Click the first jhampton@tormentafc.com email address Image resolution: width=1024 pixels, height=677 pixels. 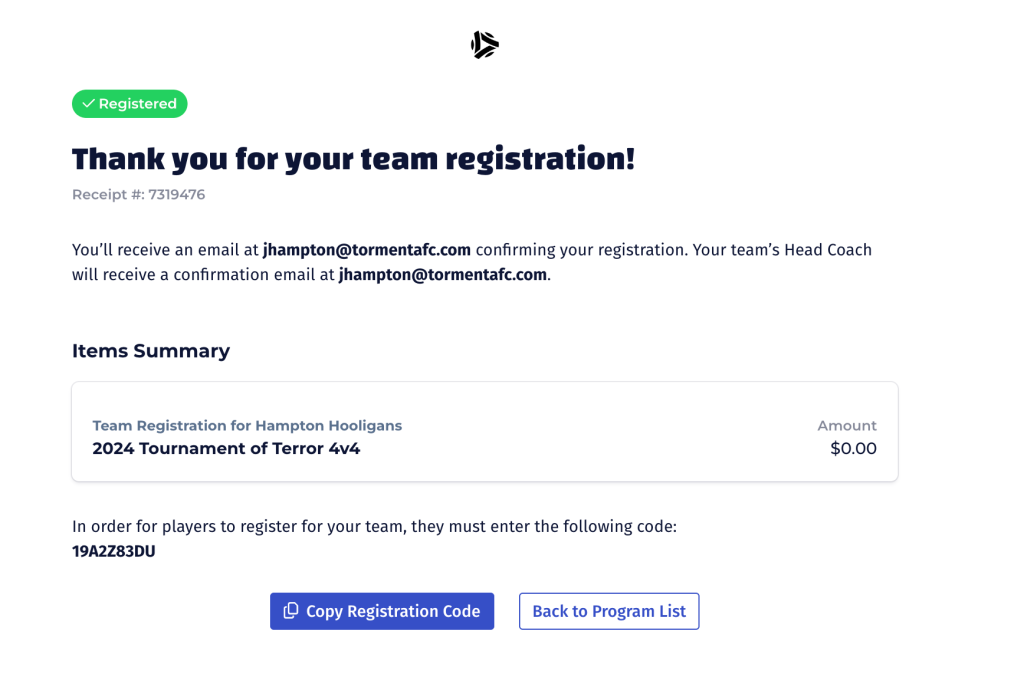tap(366, 250)
